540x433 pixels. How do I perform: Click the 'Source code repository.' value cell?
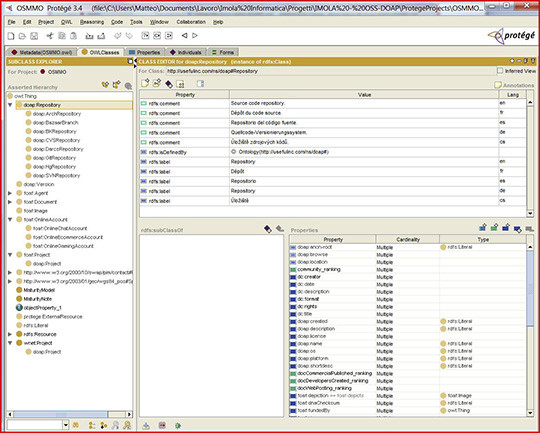pyautogui.click(x=364, y=103)
